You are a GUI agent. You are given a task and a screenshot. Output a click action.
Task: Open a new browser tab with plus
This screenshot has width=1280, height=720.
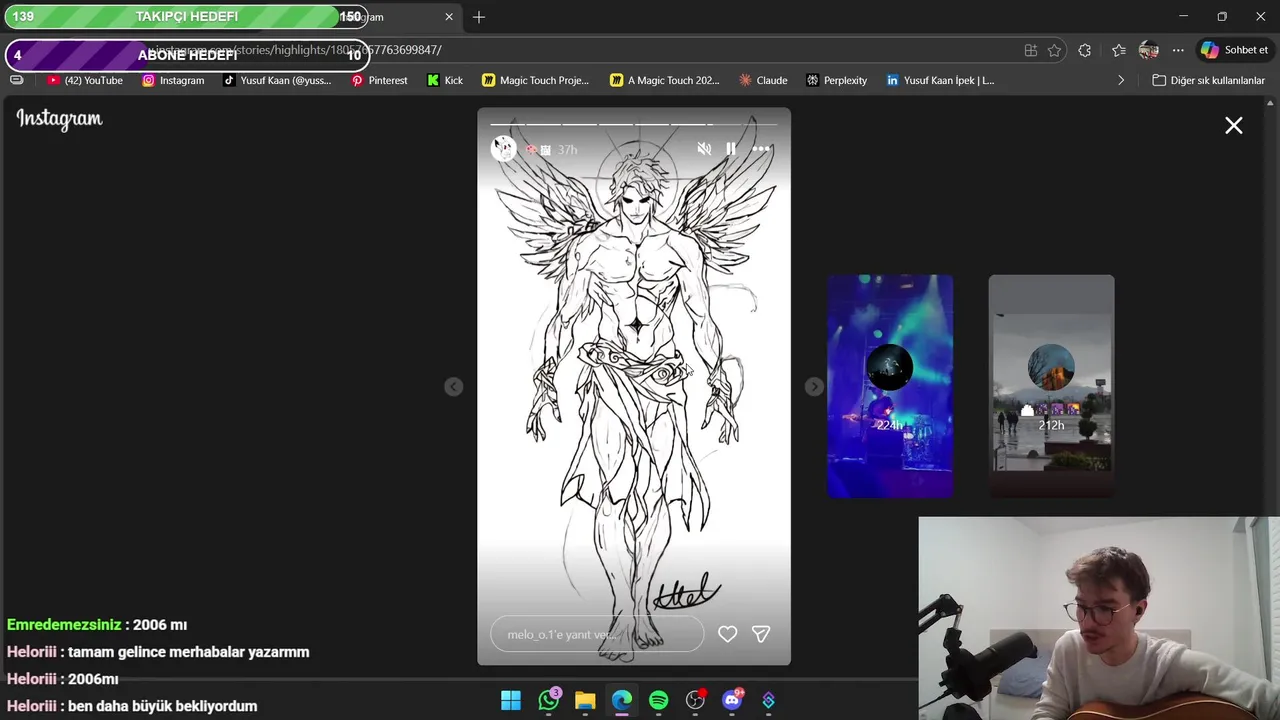pyautogui.click(x=479, y=17)
